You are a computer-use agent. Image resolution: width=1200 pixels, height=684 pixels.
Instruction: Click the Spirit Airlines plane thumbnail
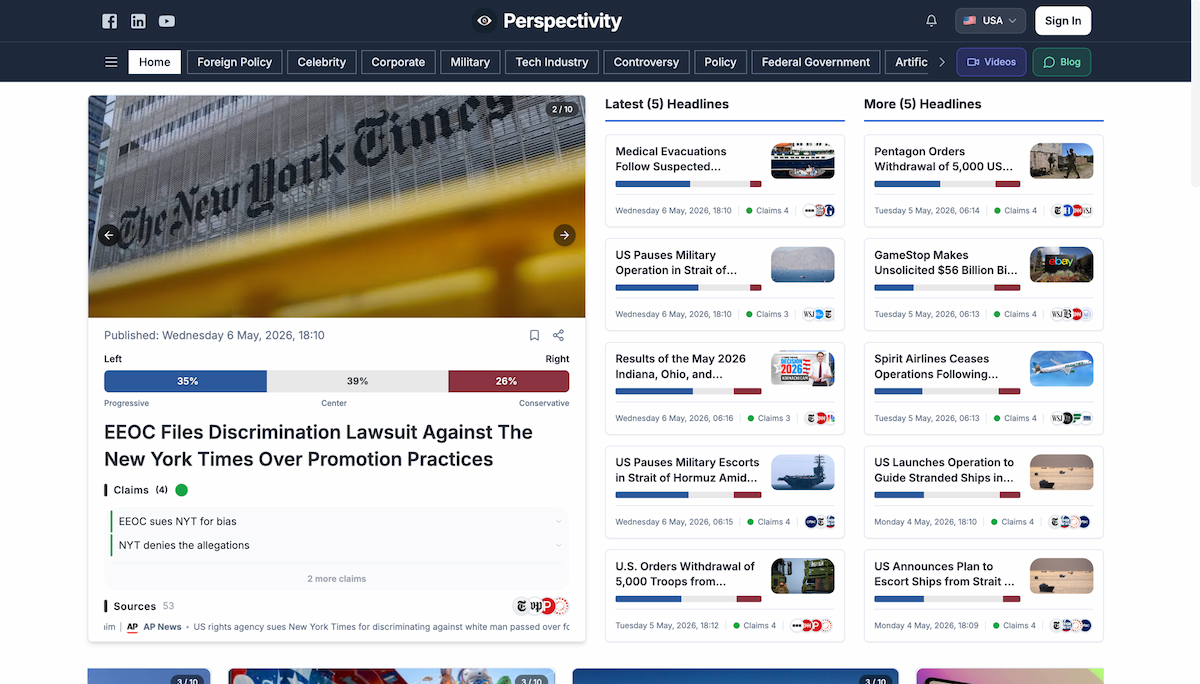(x=1061, y=369)
